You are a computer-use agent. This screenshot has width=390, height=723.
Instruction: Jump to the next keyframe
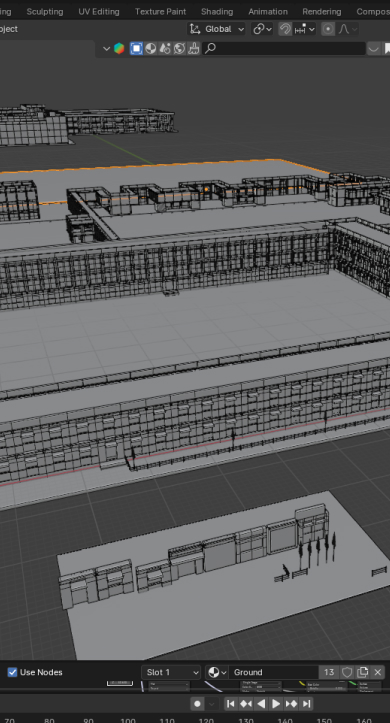[291, 704]
